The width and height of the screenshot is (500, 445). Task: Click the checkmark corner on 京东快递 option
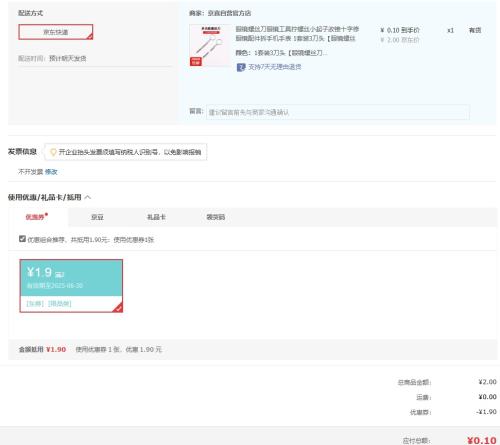click(x=90, y=37)
